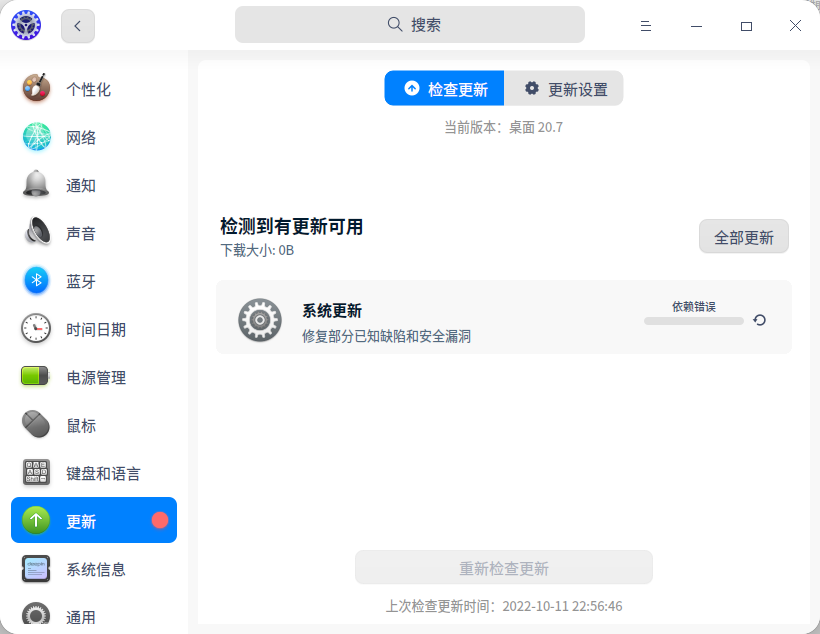
Task: Click the retry icon beside dependency error
Action: click(759, 321)
